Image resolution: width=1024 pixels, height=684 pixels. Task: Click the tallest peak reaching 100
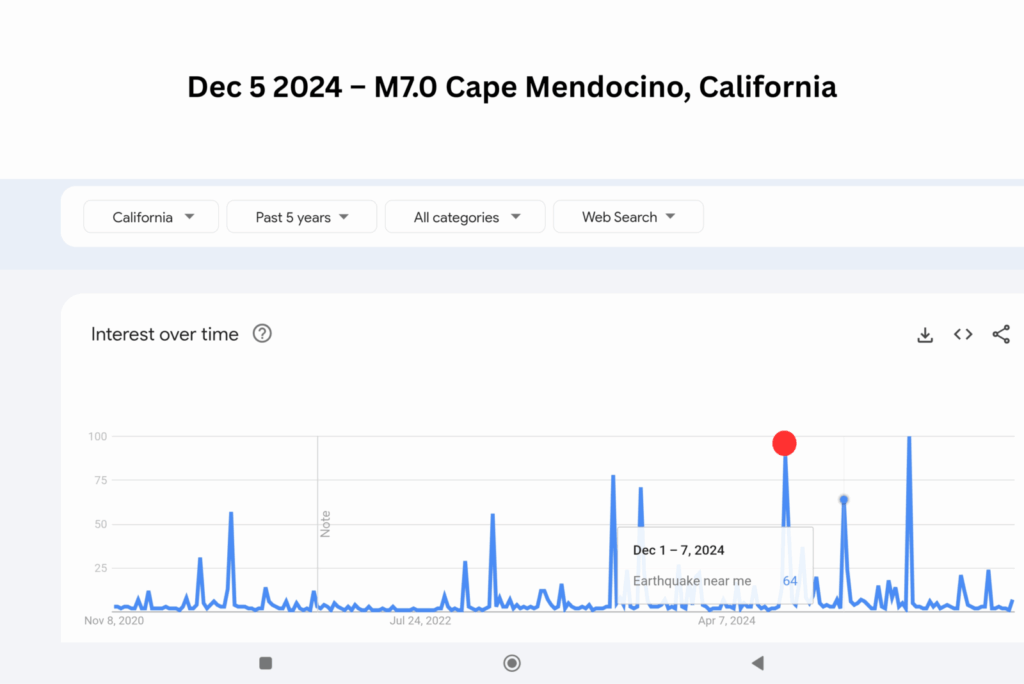pos(909,438)
